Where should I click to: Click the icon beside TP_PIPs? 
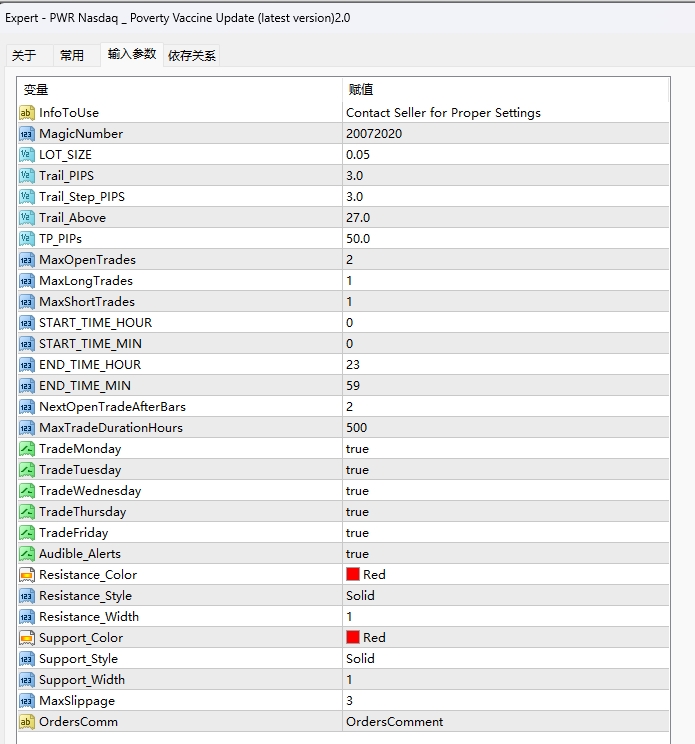tap(27, 239)
